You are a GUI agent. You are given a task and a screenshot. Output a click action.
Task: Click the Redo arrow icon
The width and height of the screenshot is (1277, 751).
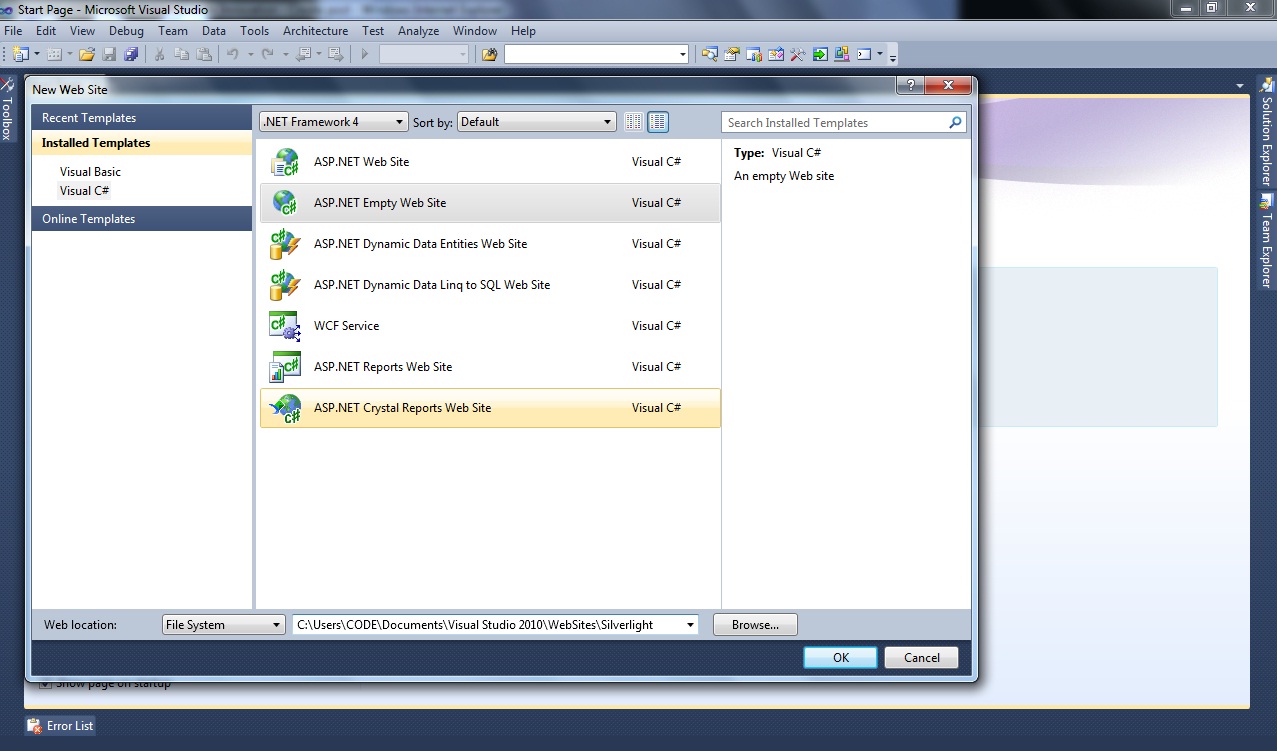coord(268,54)
